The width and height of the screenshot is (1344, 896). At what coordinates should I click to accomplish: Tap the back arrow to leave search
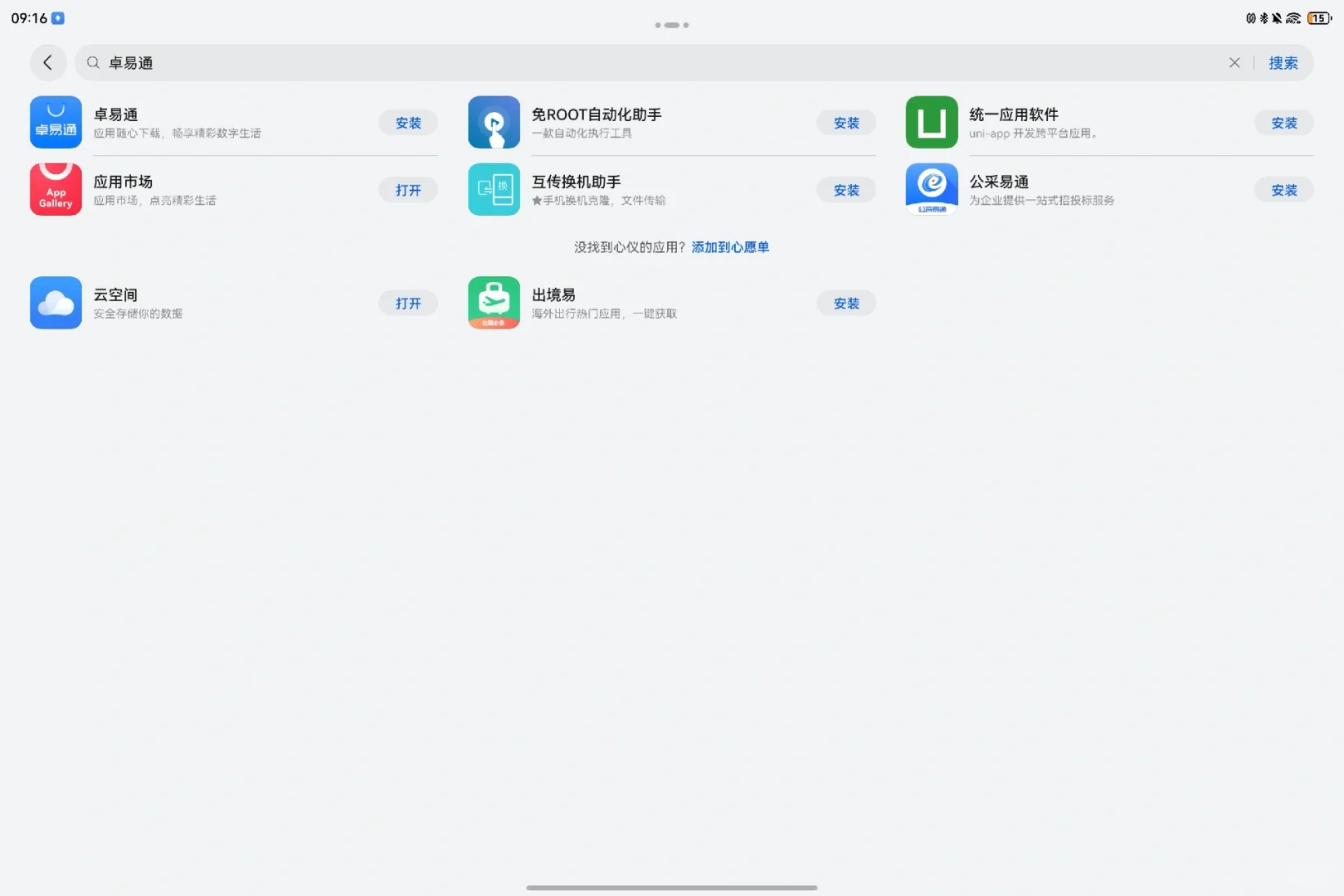click(x=47, y=62)
